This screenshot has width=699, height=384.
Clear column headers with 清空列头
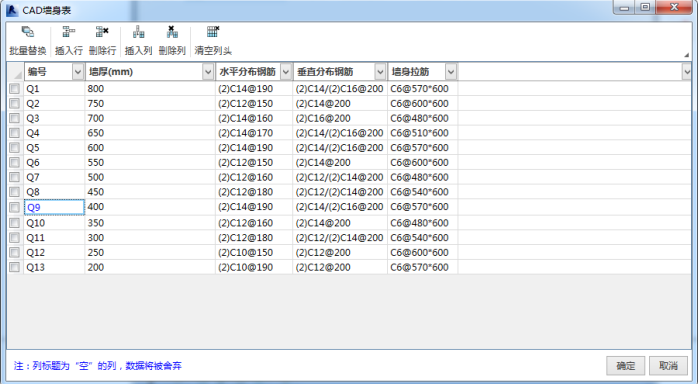[213, 41]
